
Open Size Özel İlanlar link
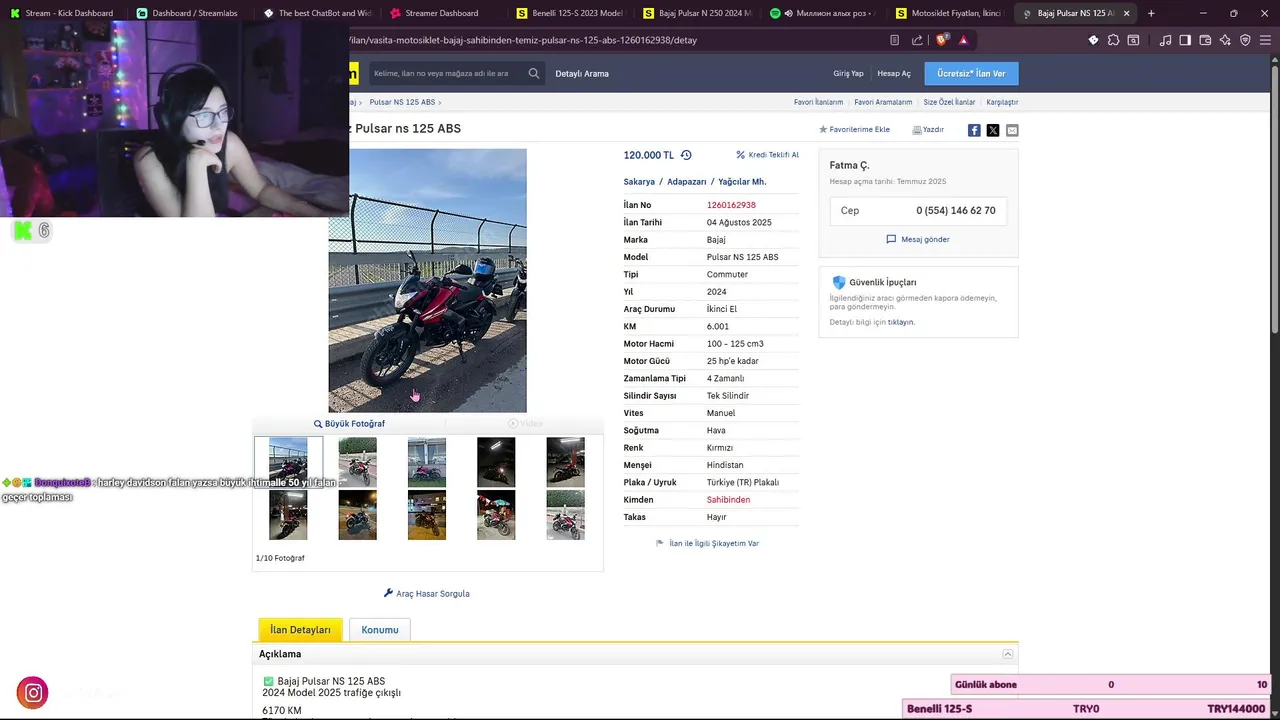click(949, 102)
